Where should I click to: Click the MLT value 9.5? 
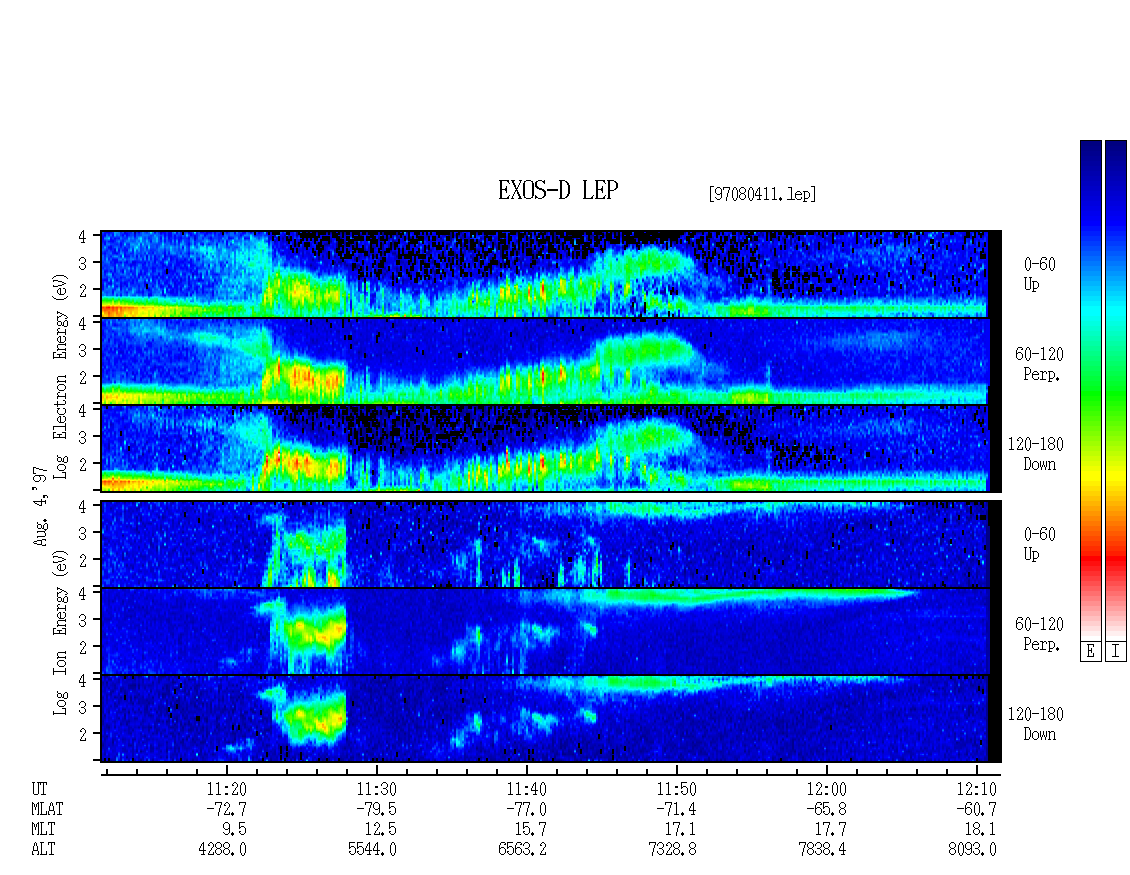tap(234, 830)
